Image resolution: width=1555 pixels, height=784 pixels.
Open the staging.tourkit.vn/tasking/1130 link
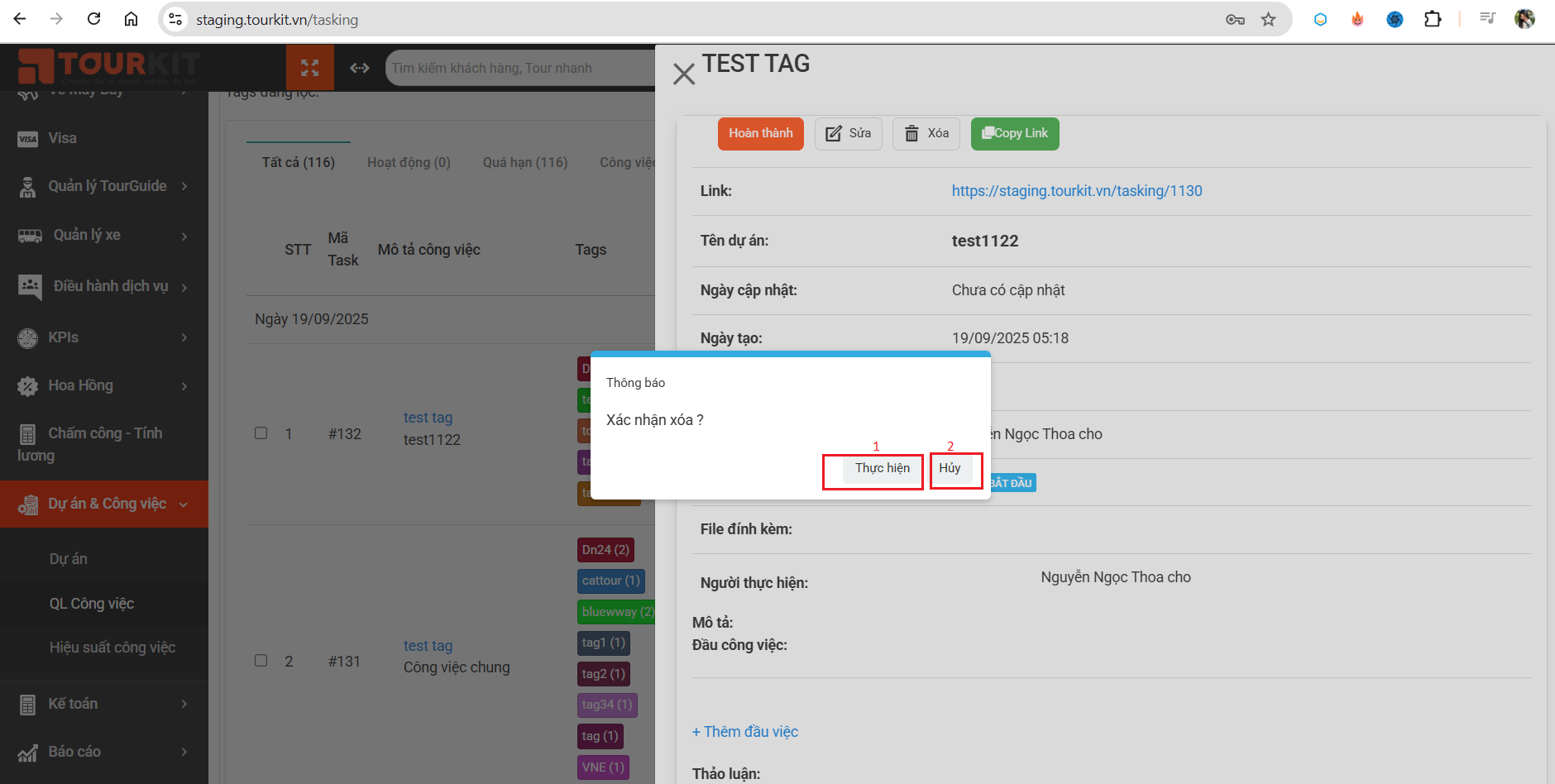(x=1077, y=191)
